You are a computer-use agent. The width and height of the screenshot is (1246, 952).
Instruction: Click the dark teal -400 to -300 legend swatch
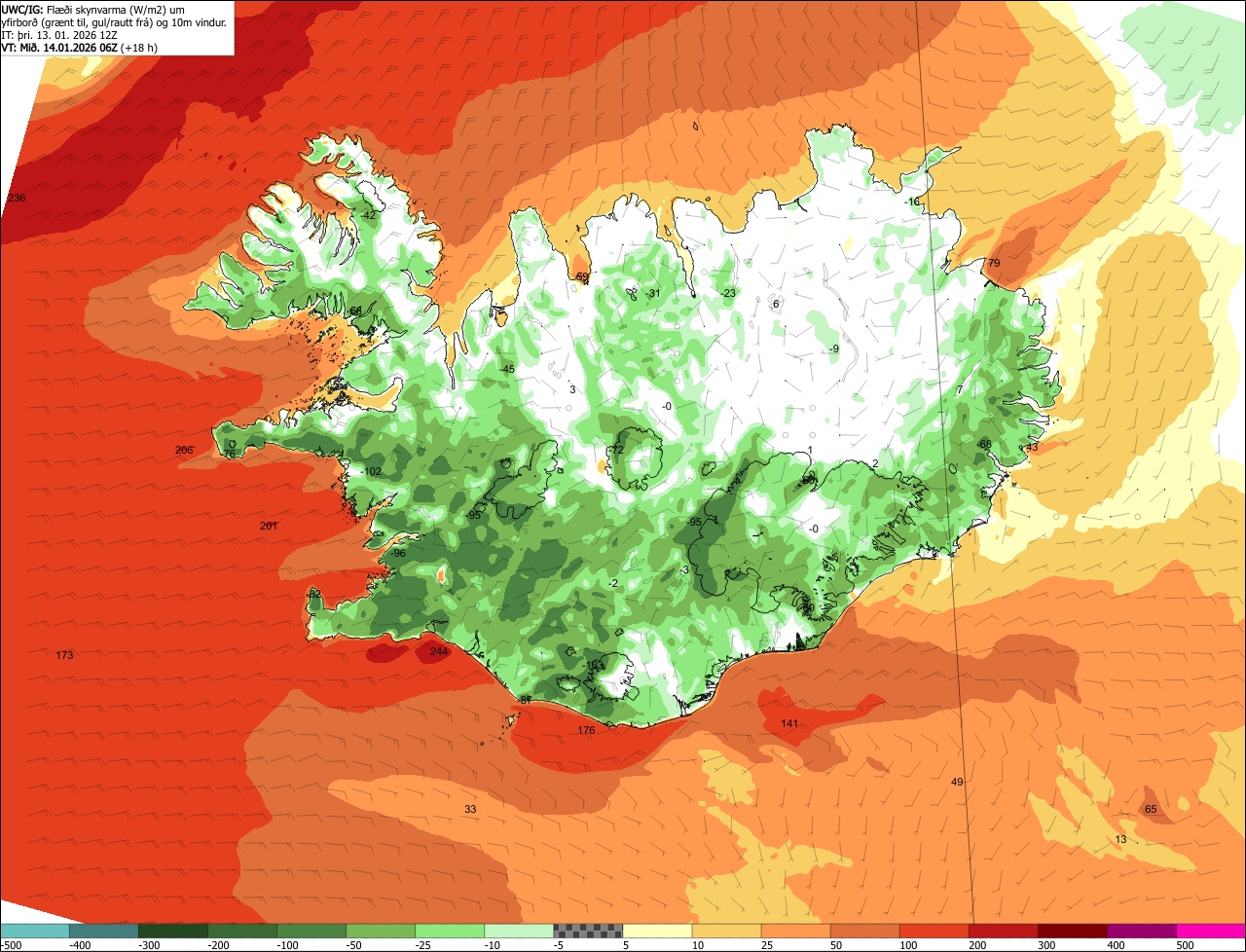coord(104,931)
